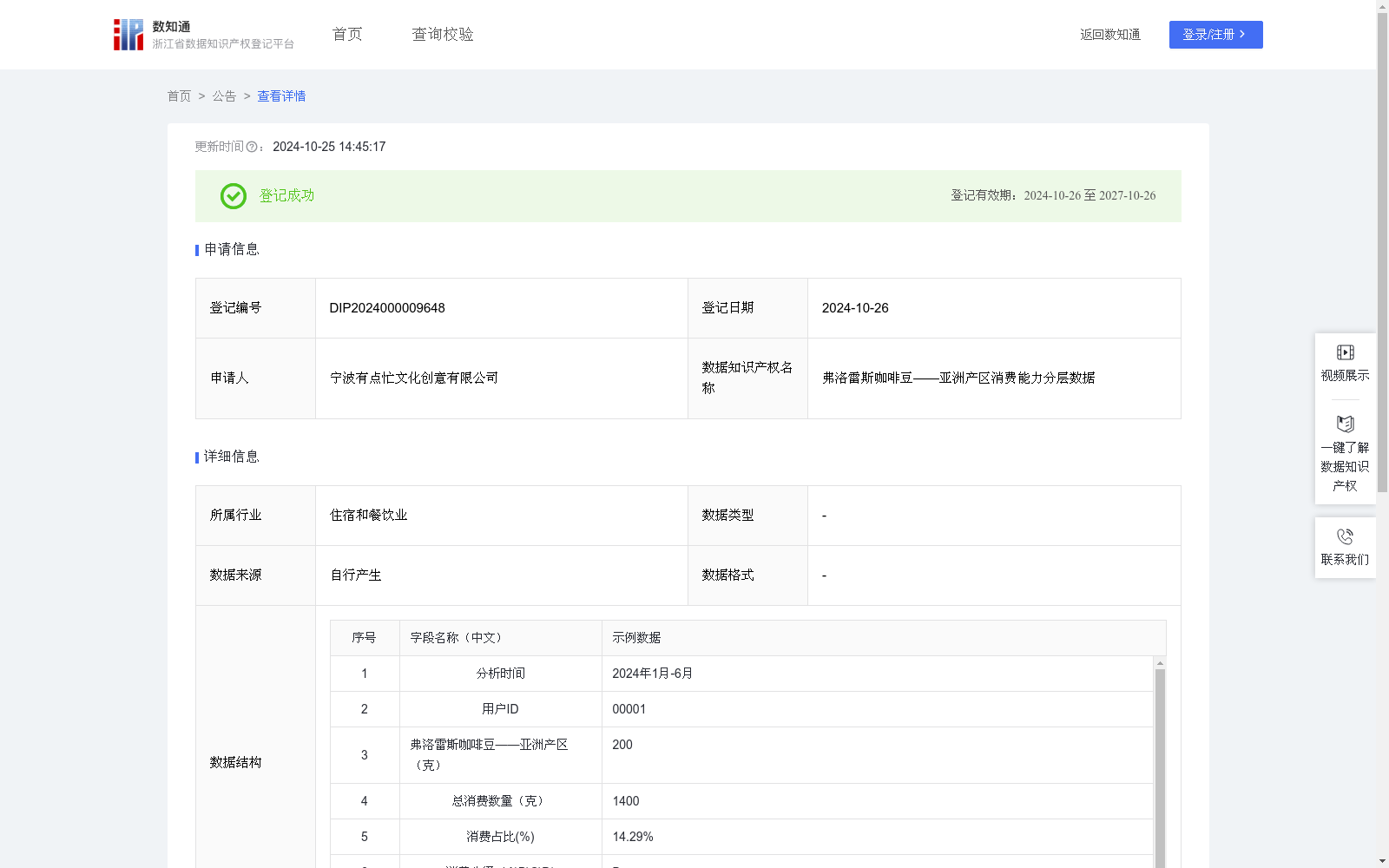The width and height of the screenshot is (1389, 868).
Task: Go to 公告 in the breadcrumb
Action: pyautogui.click(x=224, y=96)
